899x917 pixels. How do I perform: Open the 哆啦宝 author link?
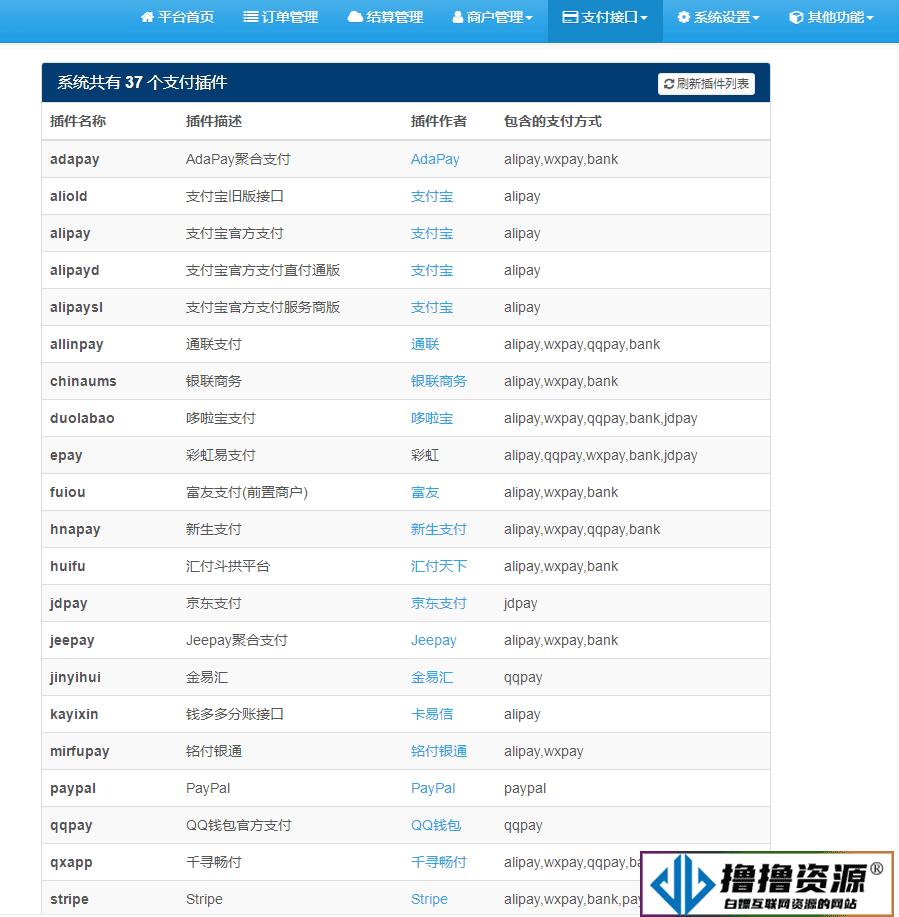tap(432, 418)
